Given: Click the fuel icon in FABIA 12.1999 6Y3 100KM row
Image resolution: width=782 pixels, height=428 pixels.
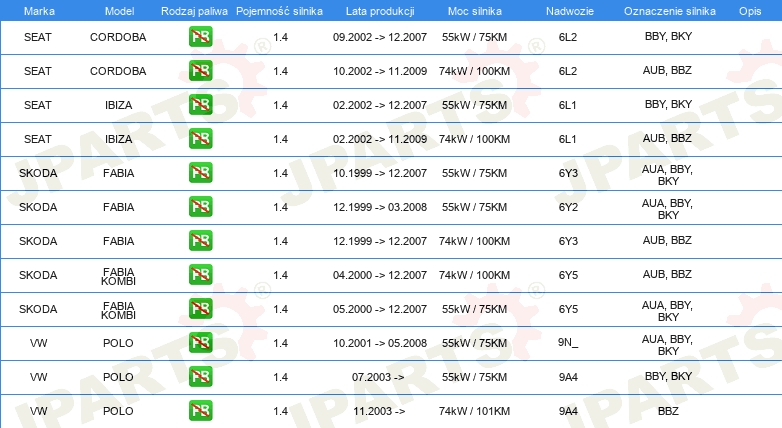Looking at the screenshot, I should [200, 240].
